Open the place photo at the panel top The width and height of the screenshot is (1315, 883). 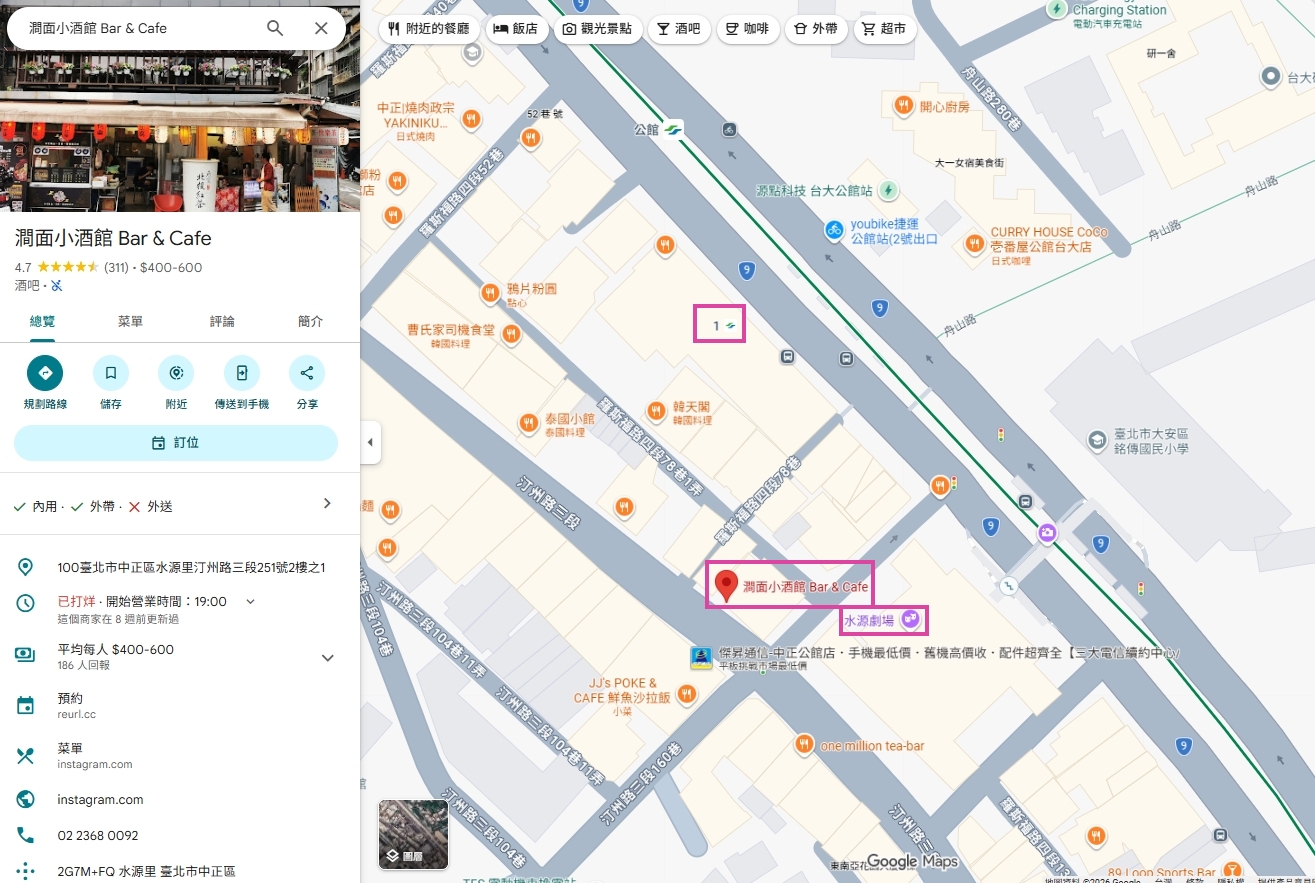tap(180, 131)
